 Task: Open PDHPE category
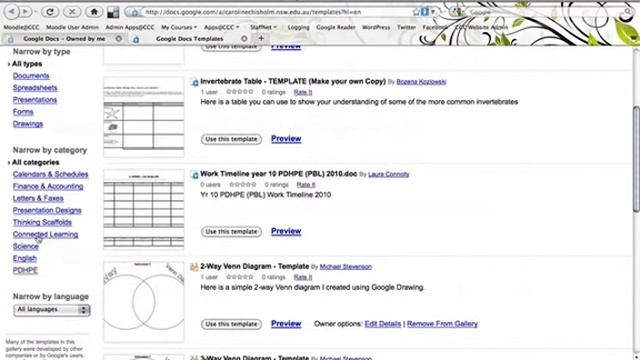tap(25, 270)
